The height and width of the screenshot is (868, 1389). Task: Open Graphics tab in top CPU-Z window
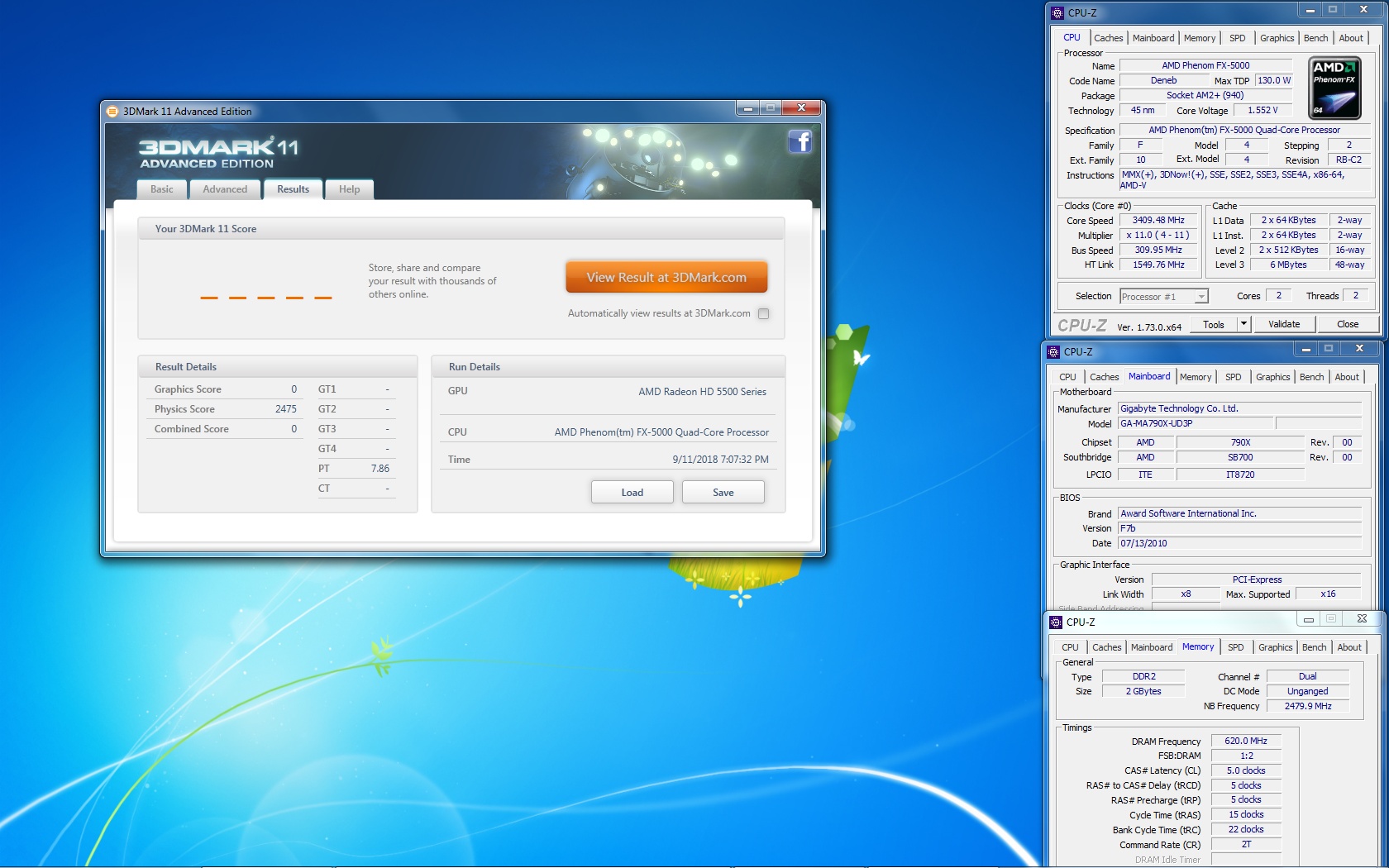pos(1277,38)
